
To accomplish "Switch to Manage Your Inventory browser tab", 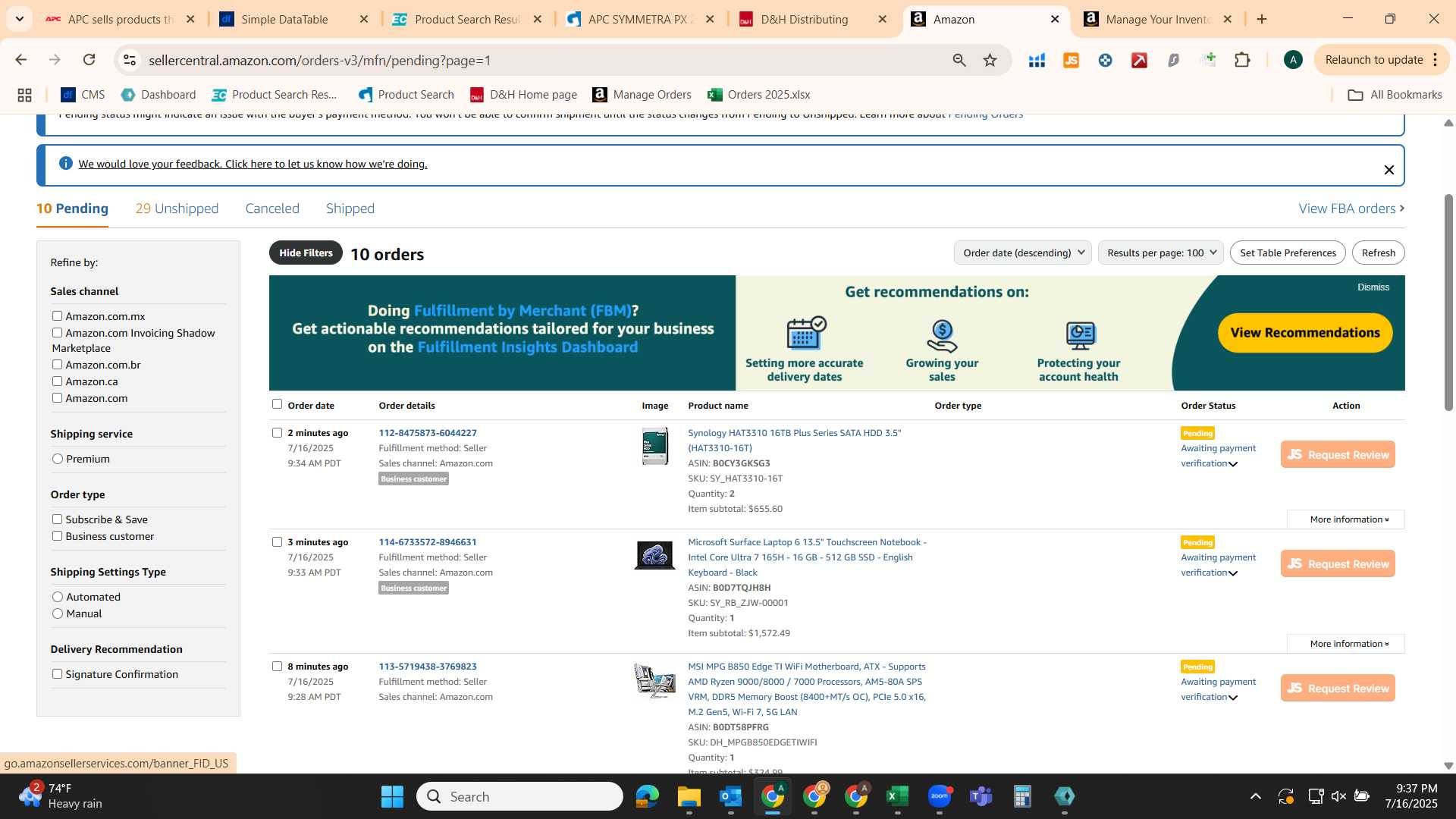I will coord(1158,19).
